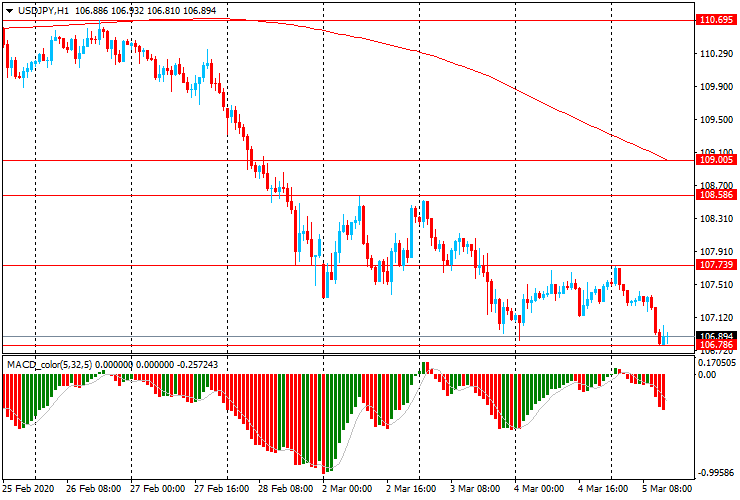This screenshot has width=740, height=500.
Task: Click the 107.910 price axis value
Action: point(716,252)
